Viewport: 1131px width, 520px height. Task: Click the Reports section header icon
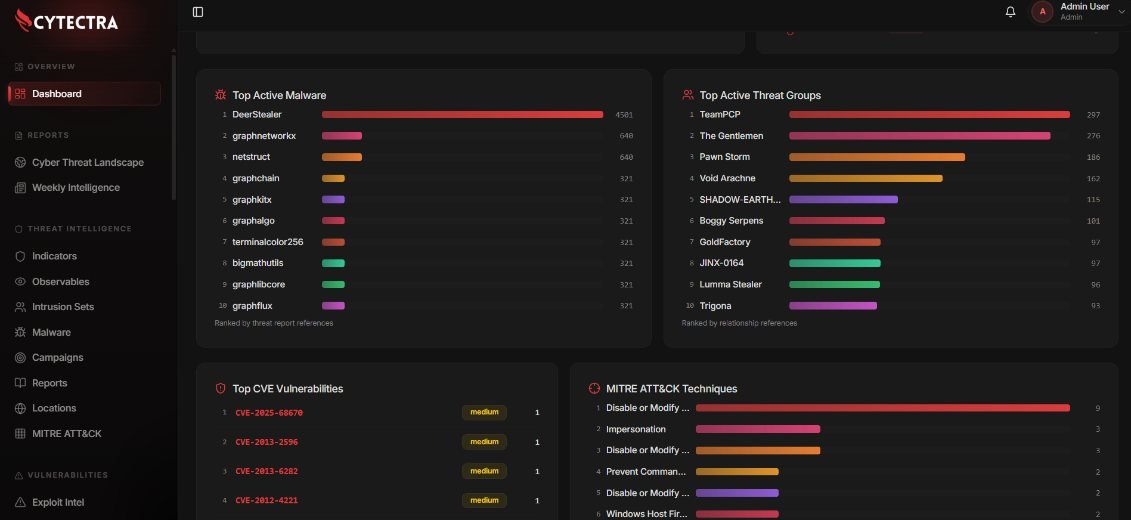(19, 135)
